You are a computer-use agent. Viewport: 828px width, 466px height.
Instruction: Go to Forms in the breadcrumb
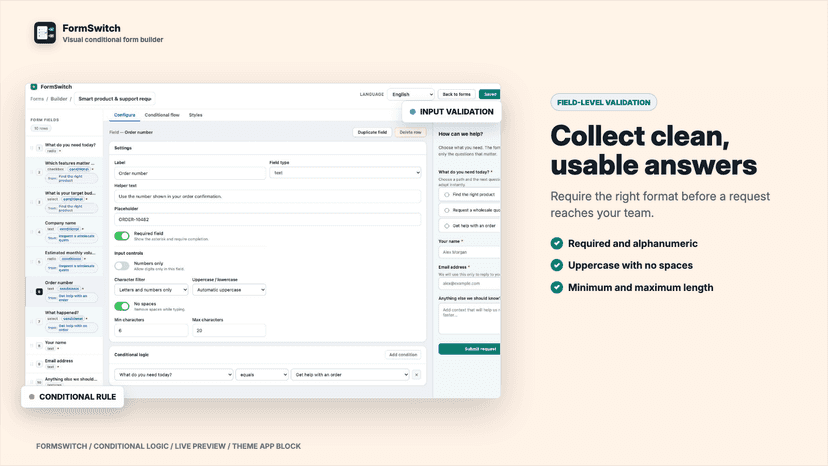coord(37,99)
